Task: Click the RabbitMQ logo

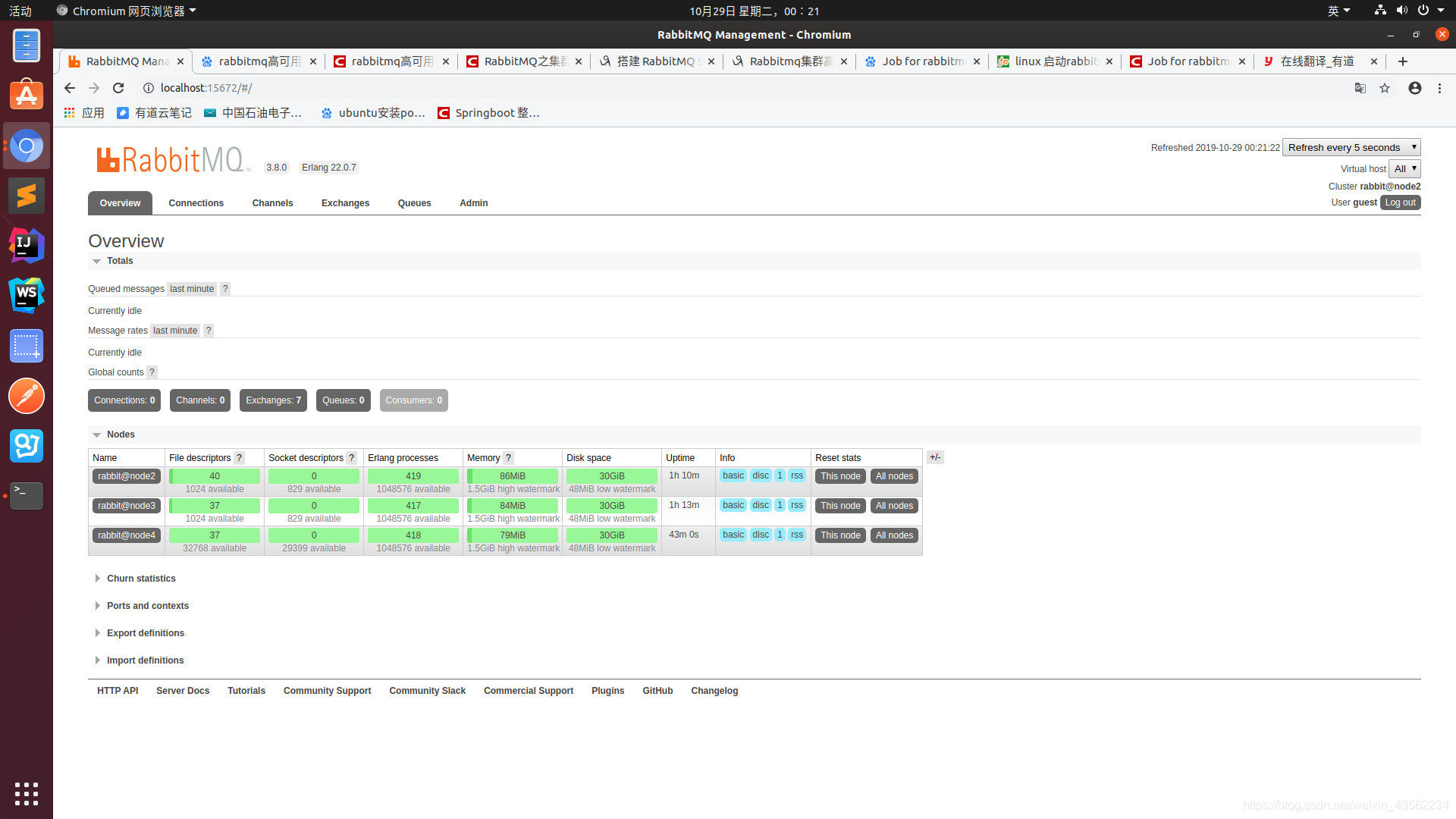Action: (173, 160)
